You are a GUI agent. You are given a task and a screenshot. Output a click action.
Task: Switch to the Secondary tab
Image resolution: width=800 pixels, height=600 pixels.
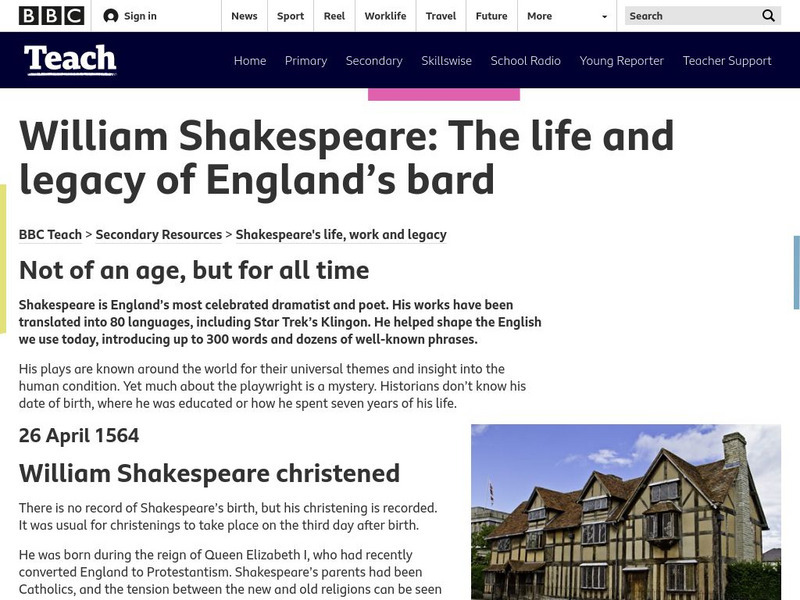(x=374, y=60)
